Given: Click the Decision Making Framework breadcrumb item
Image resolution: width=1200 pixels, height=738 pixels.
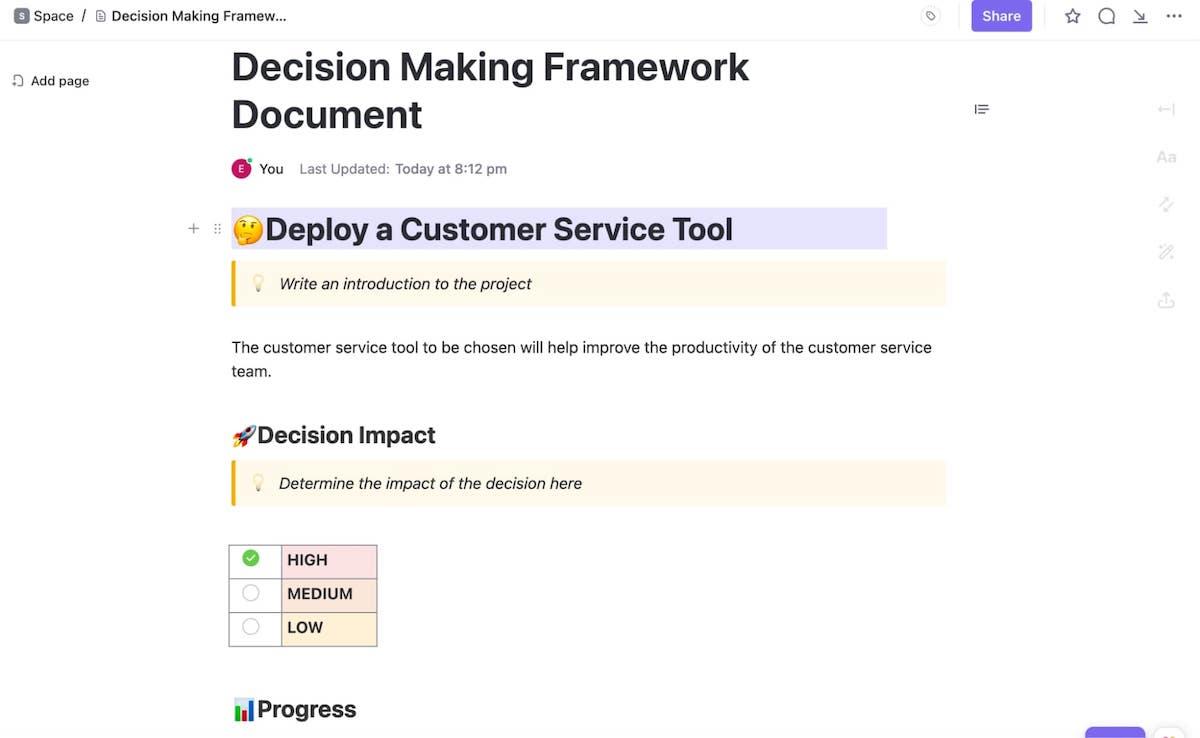Looking at the screenshot, I should (x=198, y=16).
